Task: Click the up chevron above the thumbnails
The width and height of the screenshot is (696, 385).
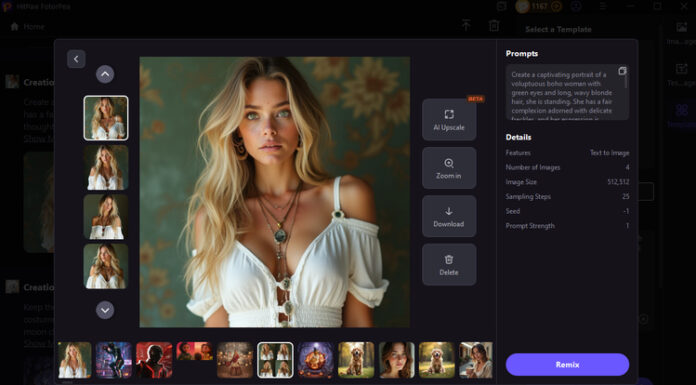Action: point(105,74)
